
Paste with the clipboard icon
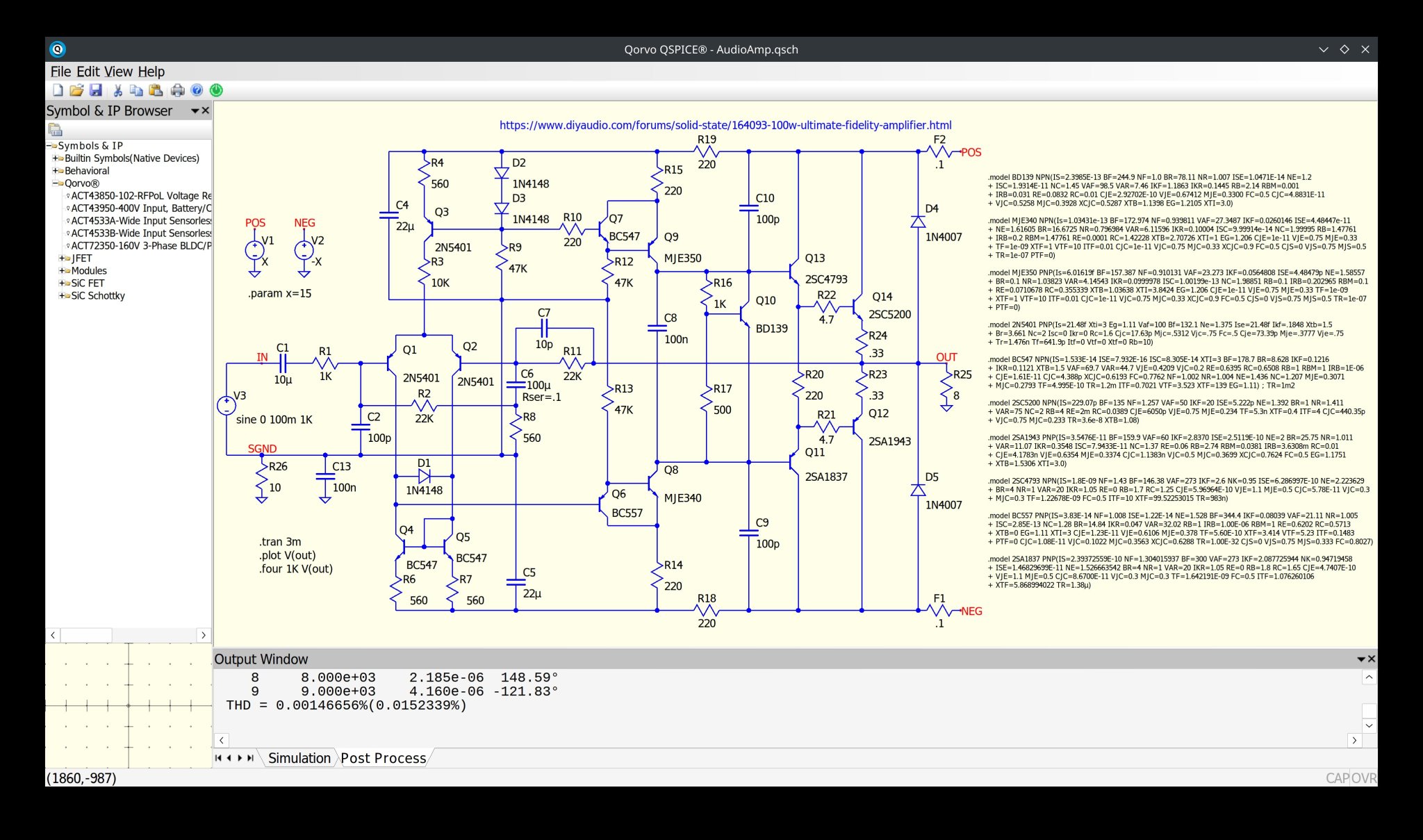(x=156, y=90)
